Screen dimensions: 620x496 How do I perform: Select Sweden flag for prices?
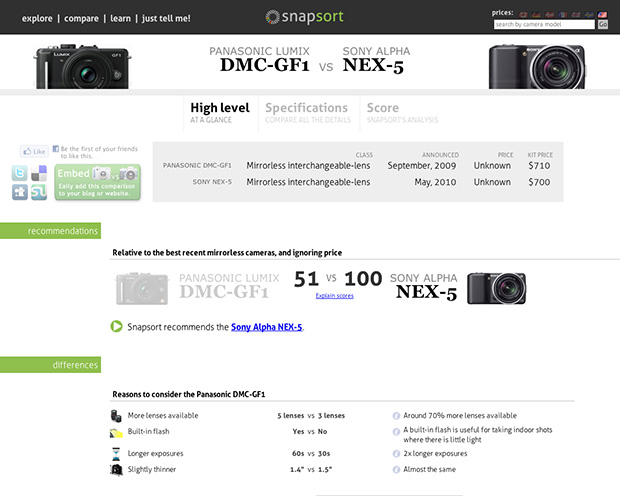(x=589, y=15)
